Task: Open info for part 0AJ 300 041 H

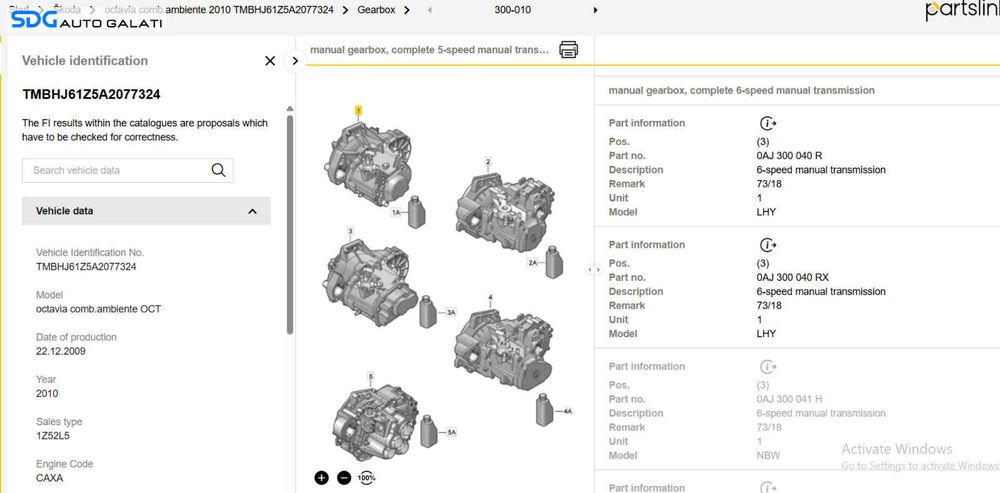Action: point(768,367)
